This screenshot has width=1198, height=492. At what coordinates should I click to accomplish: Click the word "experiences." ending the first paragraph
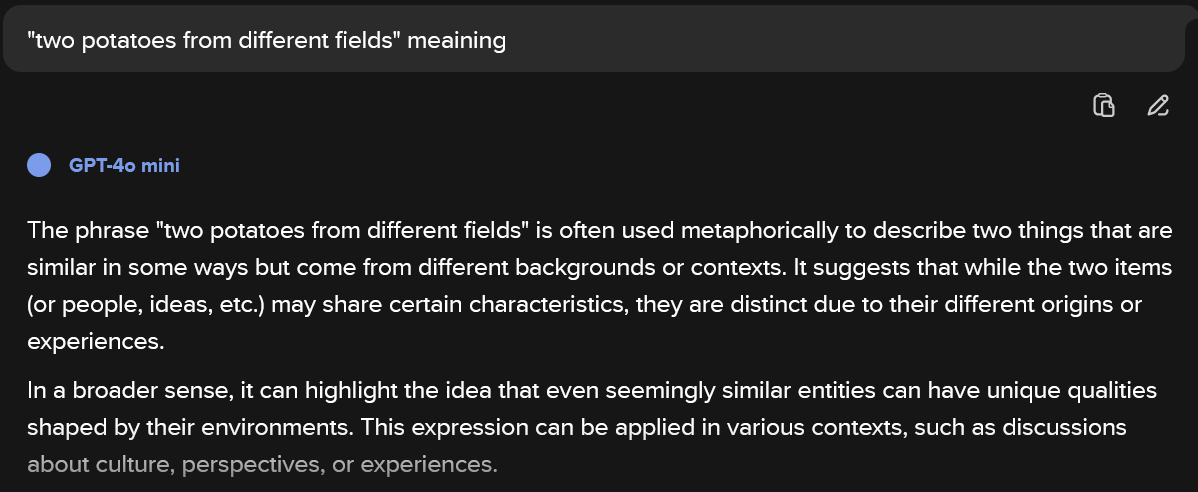[x=96, y=341]
